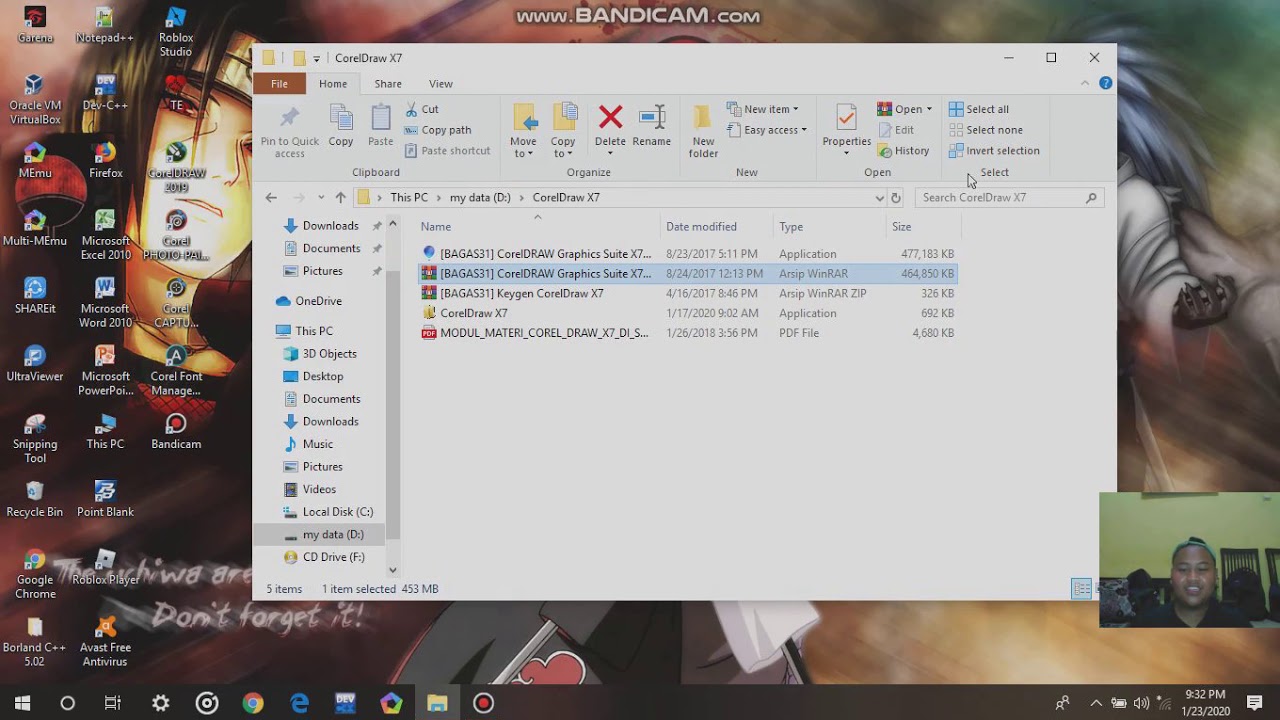Select [BAGAS31] Keygen CorelDraw X7 file

pos(687,293)
